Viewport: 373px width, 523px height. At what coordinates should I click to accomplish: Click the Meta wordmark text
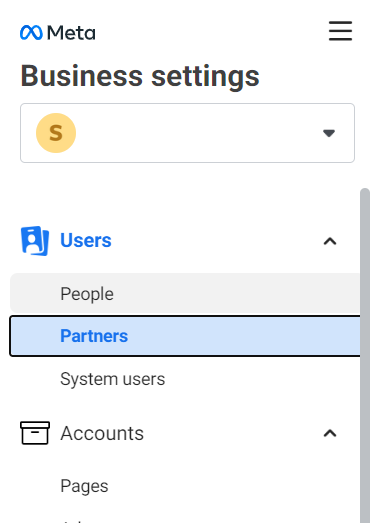pos(71,33)
